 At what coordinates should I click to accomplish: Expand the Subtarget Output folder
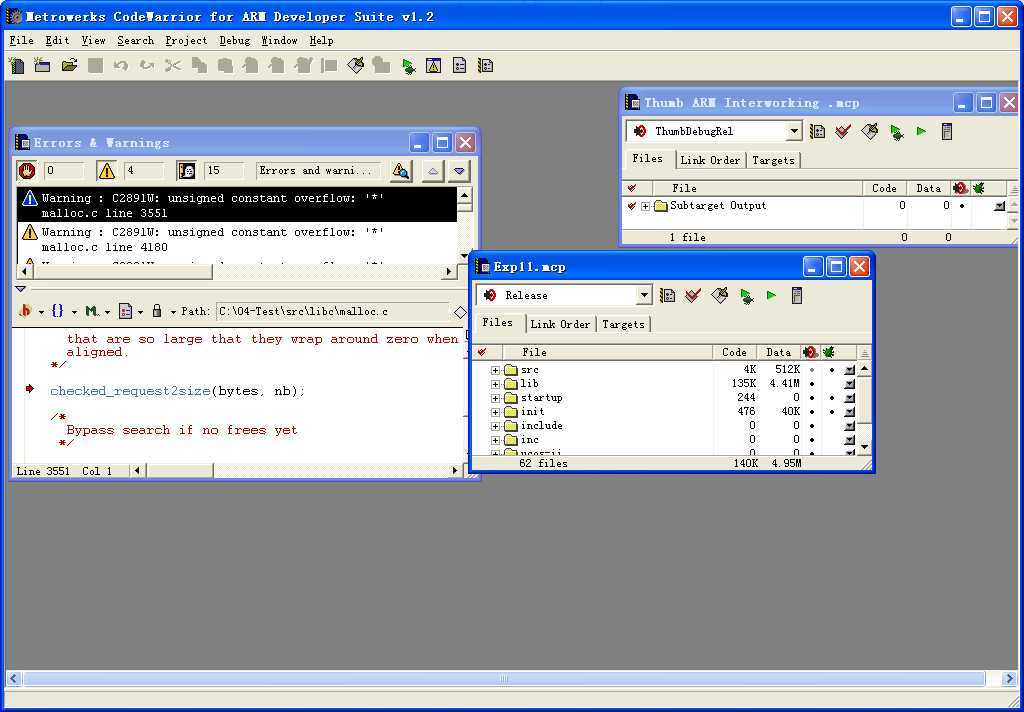pyautogui.click(x=645, y=206)
